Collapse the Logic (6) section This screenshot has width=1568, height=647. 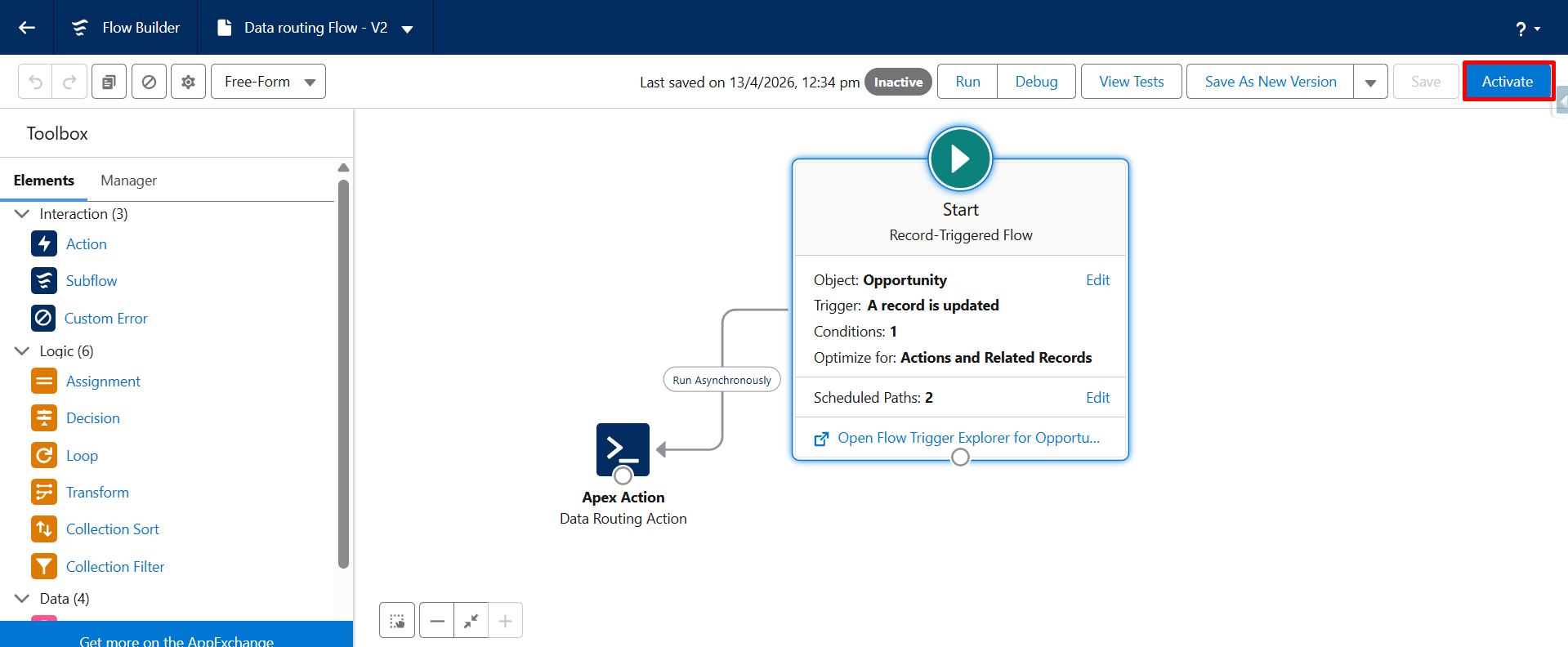(x=22, y=350)
